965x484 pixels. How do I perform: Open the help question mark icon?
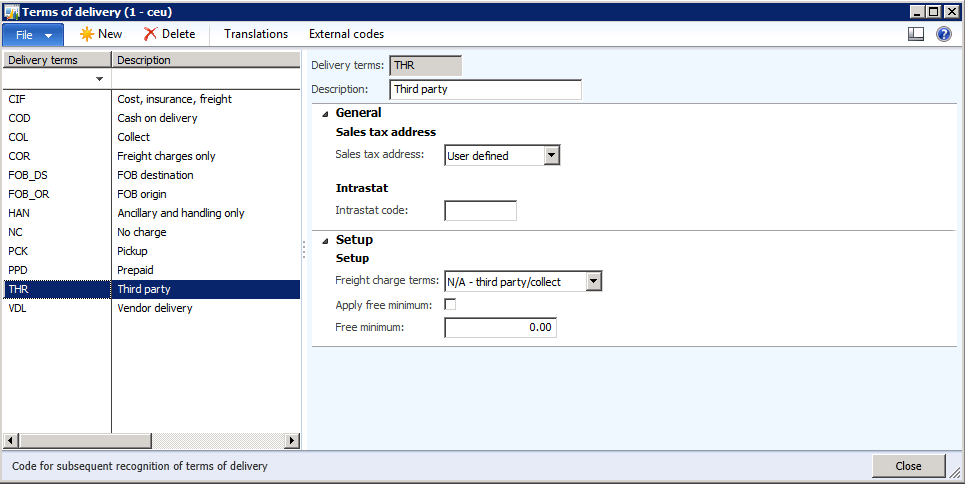coord(943,34)
